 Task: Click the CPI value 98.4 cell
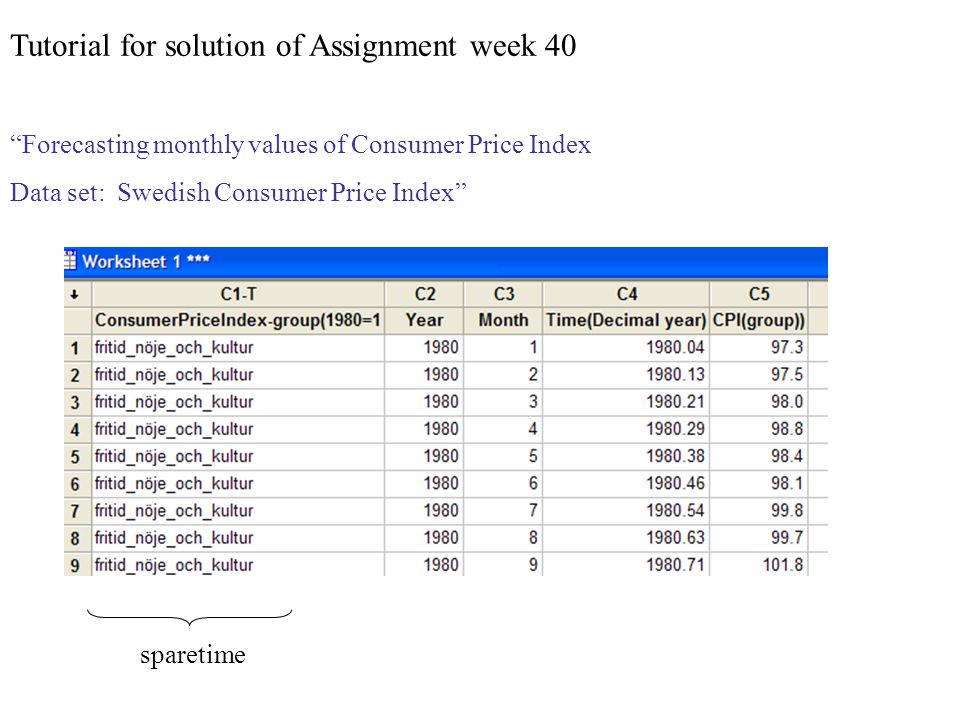pyautogui.click(x=759, y=457)
